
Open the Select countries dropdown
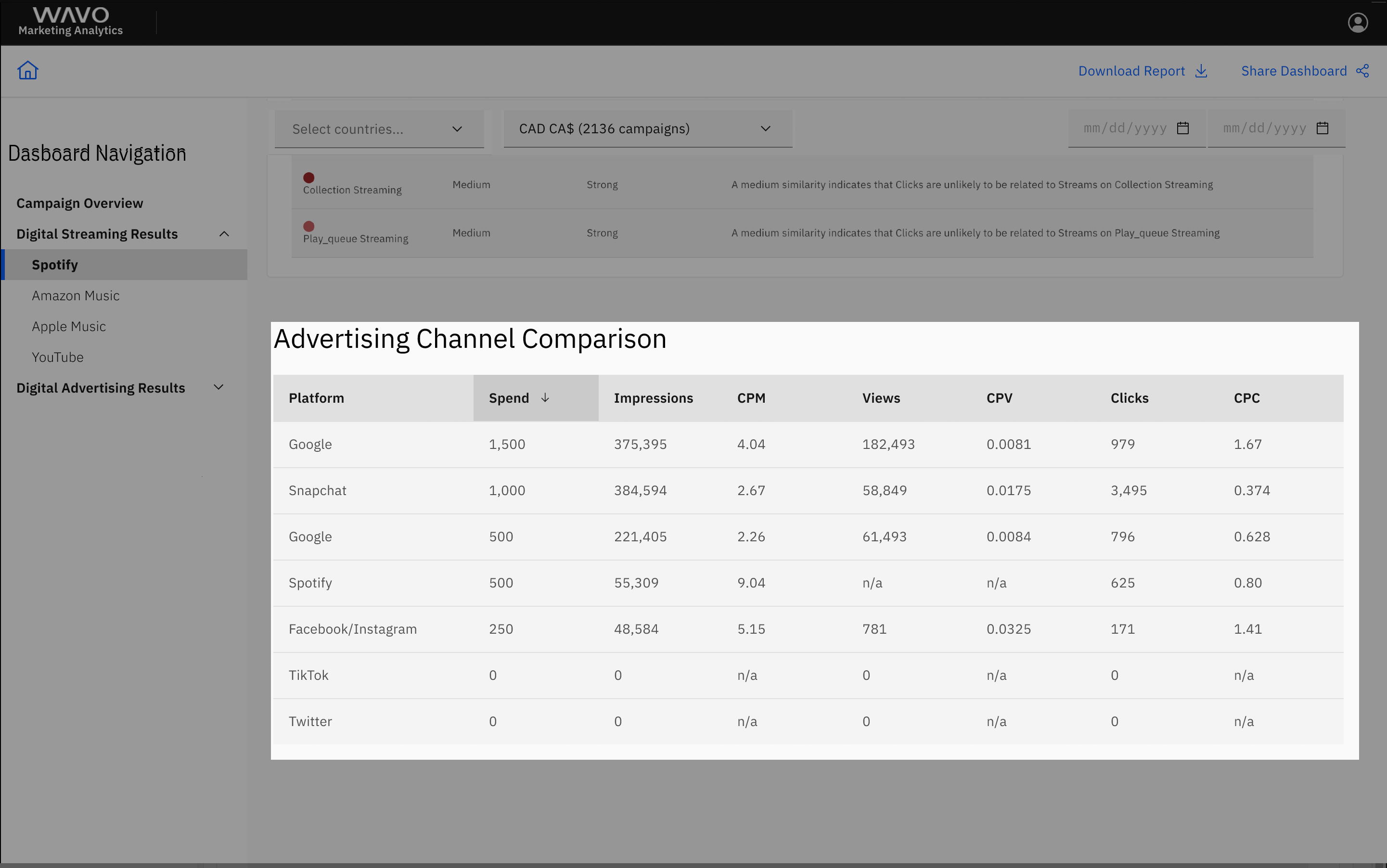(x=379, y=129)
